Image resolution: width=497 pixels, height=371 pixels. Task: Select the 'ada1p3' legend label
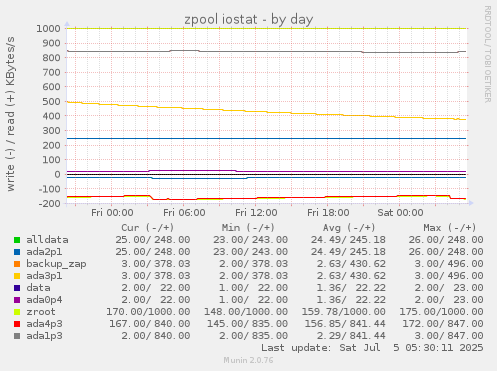pyautogui.click(x=44, y=336)
